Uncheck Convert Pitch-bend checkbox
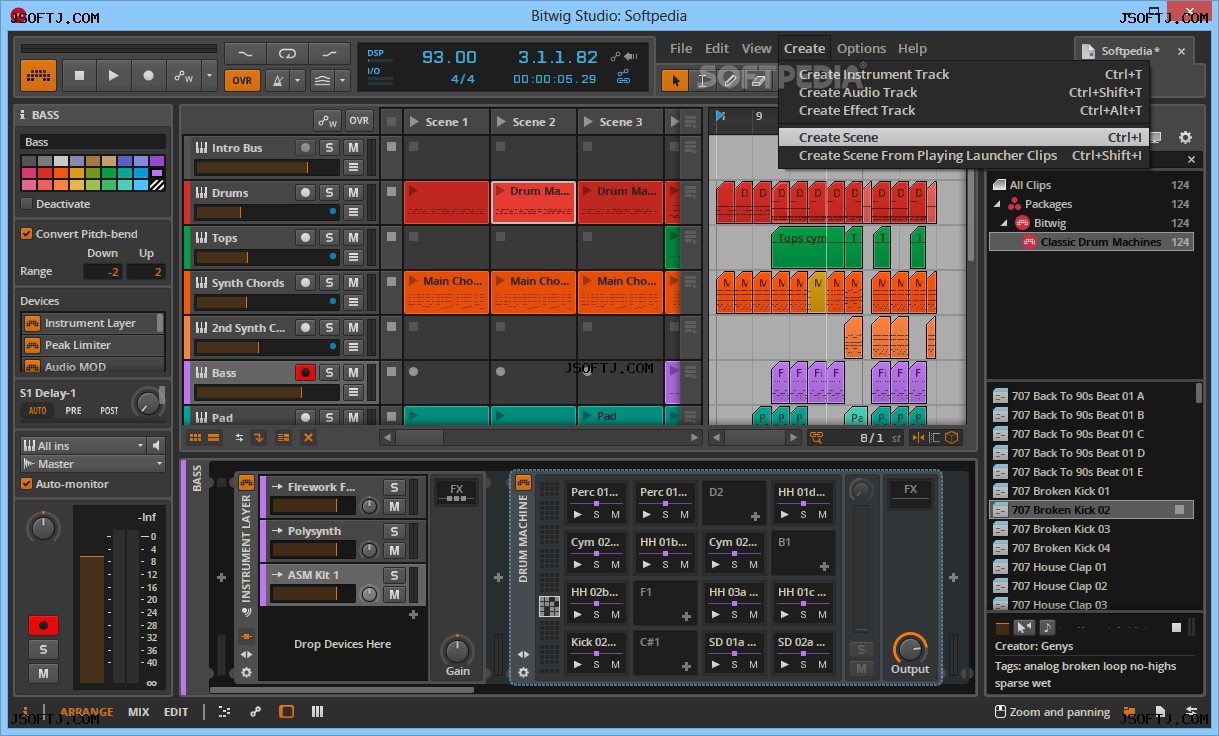This screenshot has width=1219, height=736. (x=27, y=234)
